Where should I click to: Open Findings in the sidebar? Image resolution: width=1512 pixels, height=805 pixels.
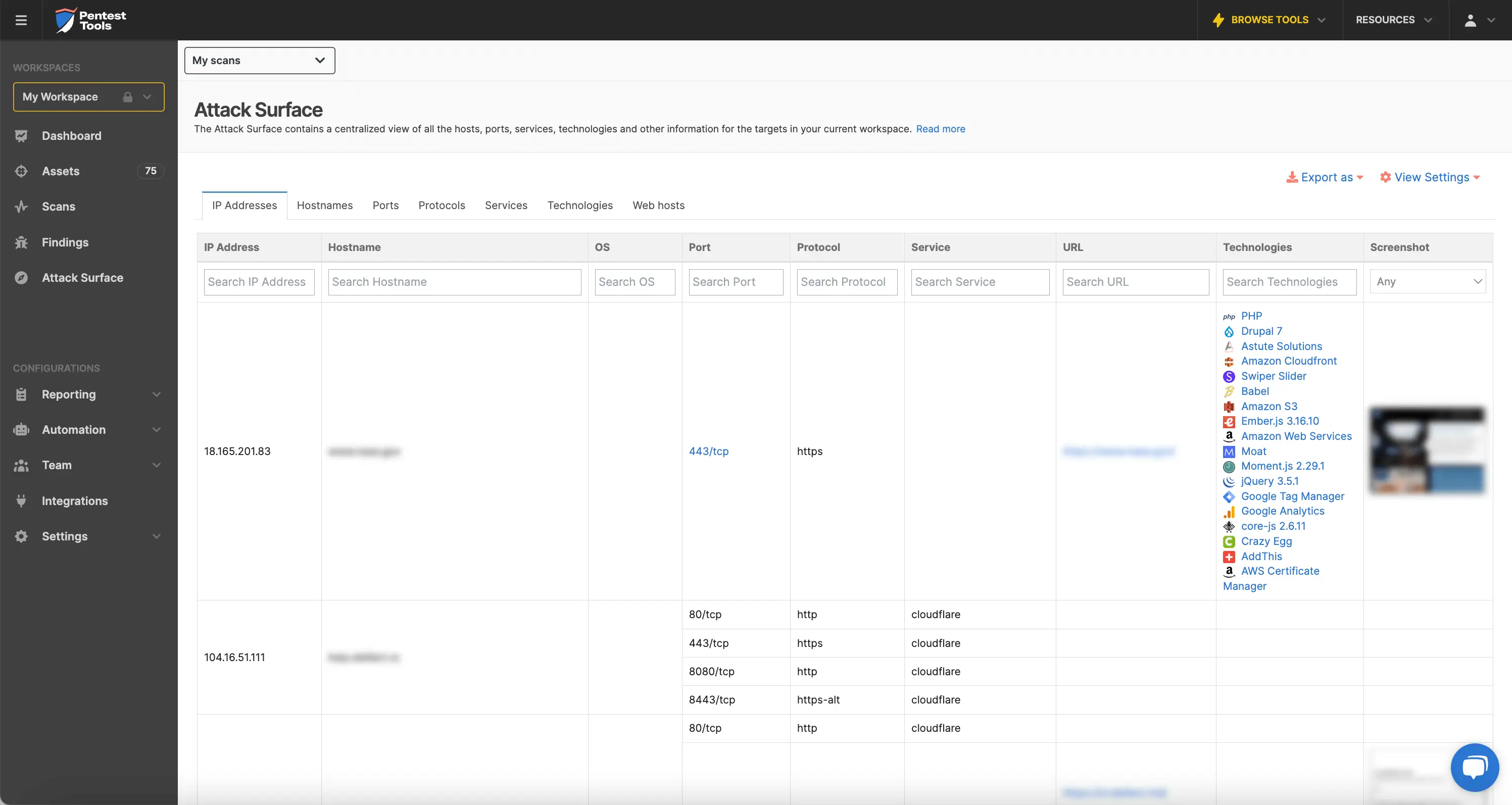click(66, 242)
